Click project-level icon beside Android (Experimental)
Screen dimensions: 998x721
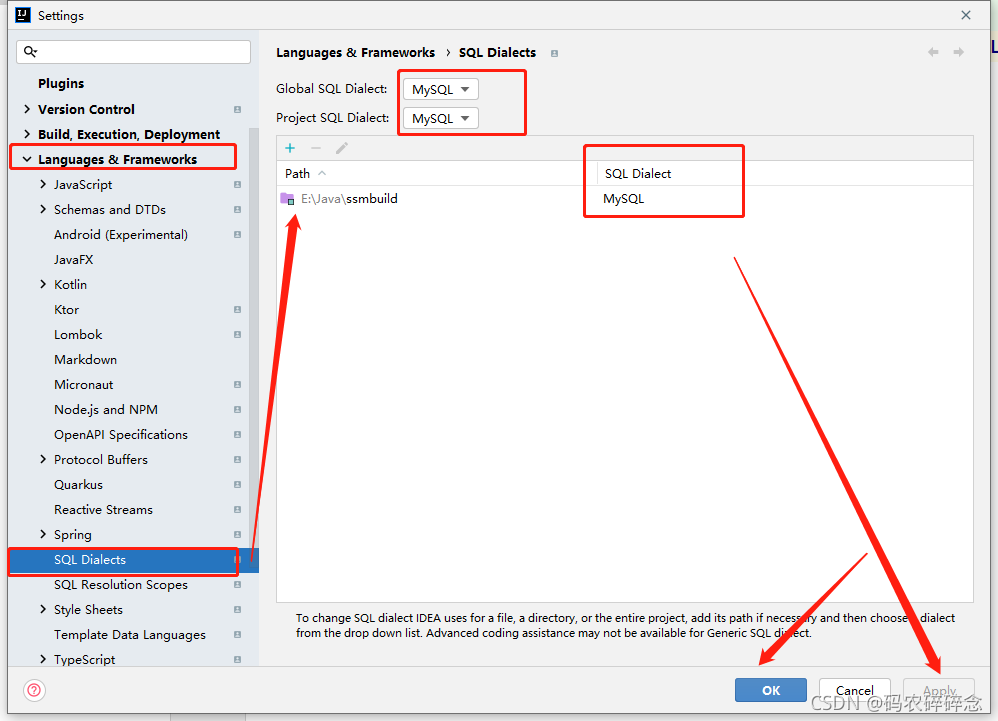237,234
